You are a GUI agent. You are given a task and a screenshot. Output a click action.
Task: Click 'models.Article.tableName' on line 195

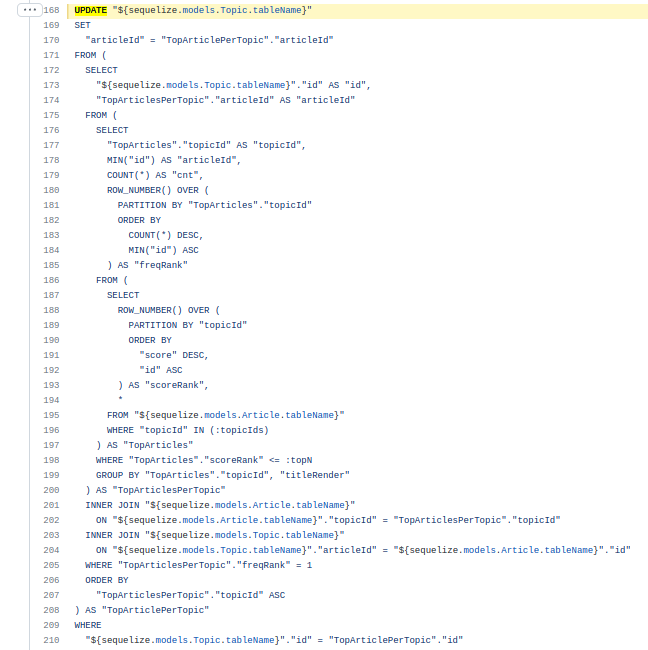(x=269, y=415)
